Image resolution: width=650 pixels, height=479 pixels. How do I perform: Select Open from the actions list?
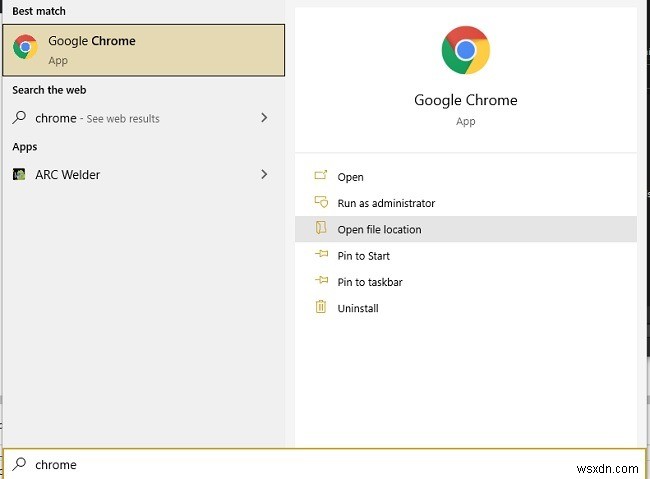click(x=466, y=177)
